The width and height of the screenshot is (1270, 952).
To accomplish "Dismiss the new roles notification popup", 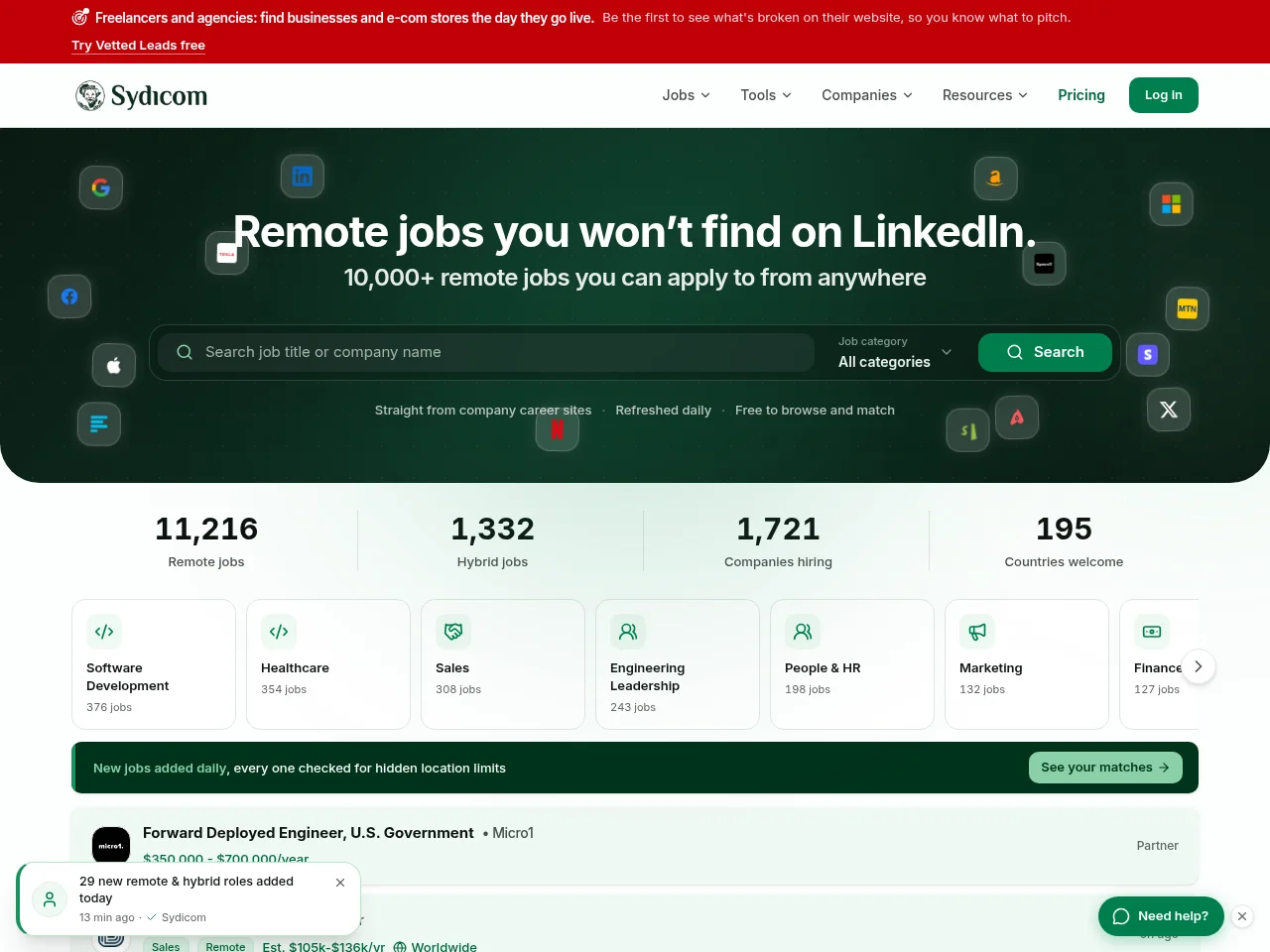I will [x=340, y=883].
